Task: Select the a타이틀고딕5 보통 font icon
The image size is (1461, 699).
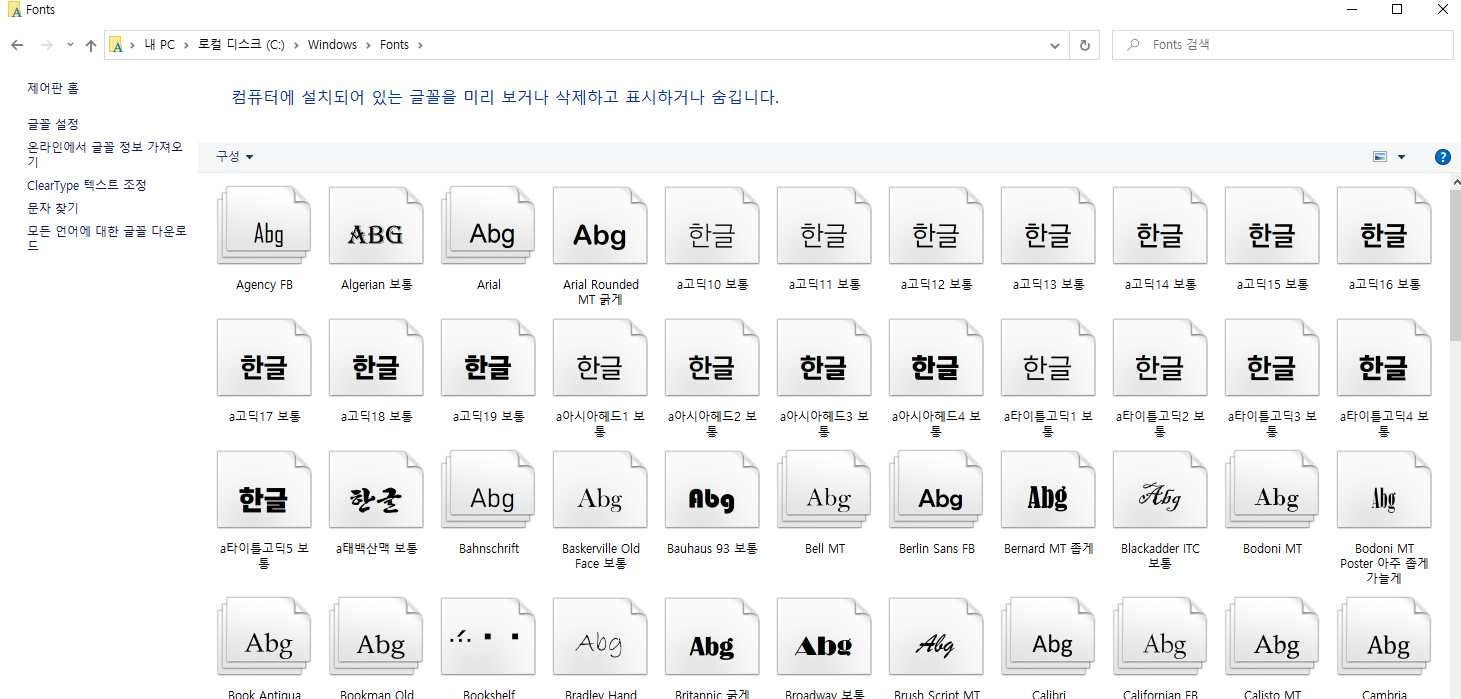Action: click(x=264, y=490)
